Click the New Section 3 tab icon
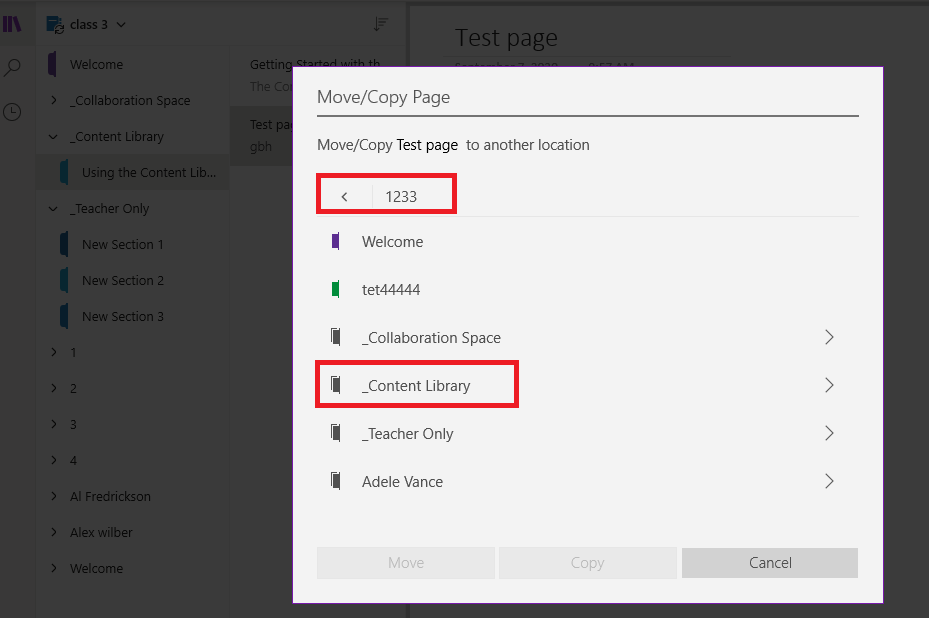The image size is (929, 618). click(64, 316)
